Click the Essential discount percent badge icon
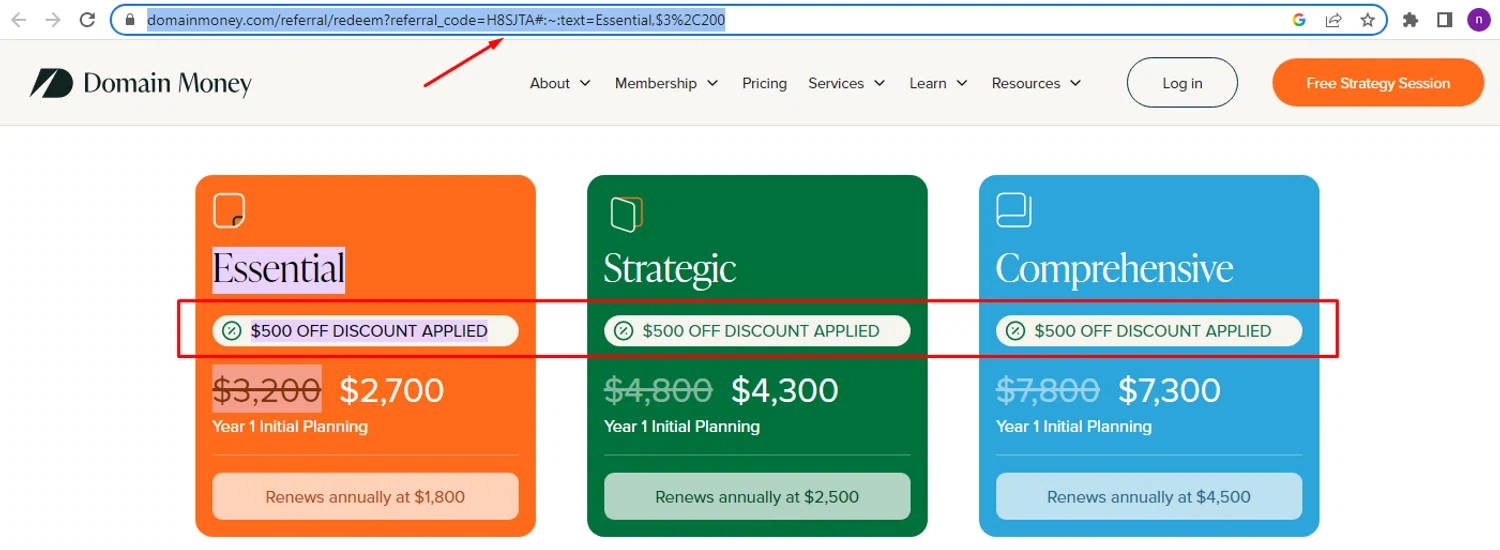This screenshot has width=1500, height=550. (232, 331)
